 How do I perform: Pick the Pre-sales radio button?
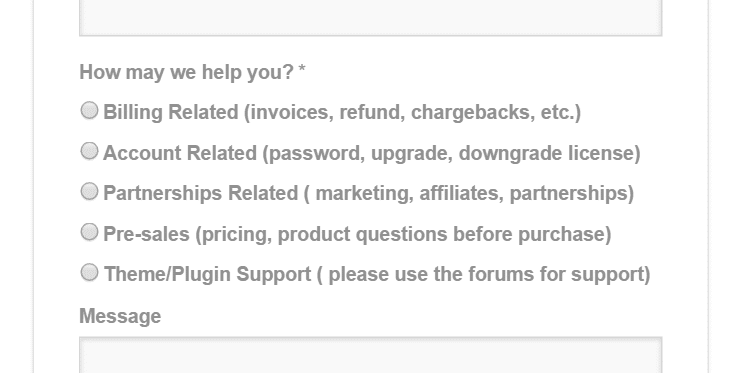point(89,232)
